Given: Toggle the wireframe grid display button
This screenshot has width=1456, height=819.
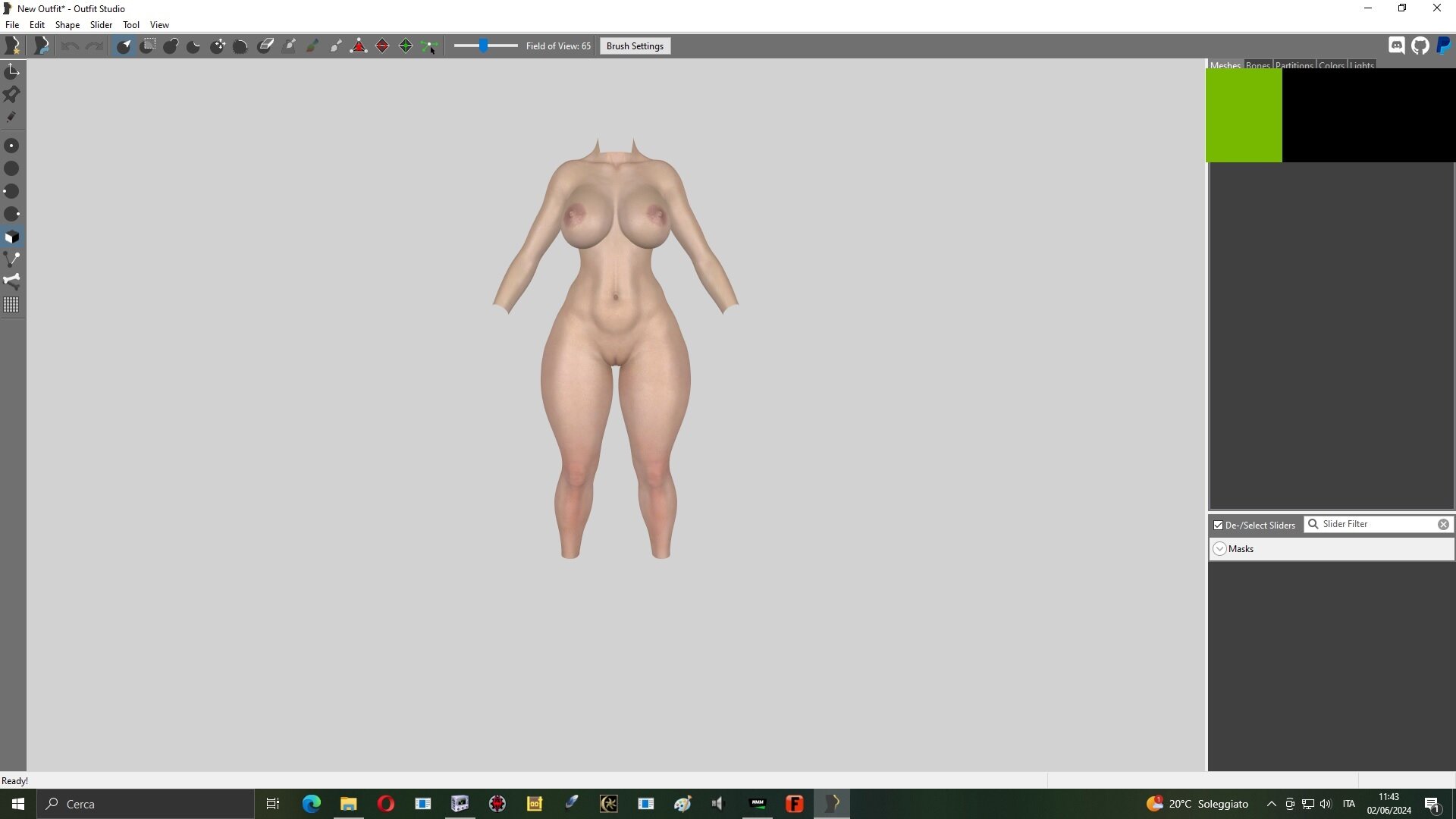Looking at the screenshot, I should (x=11, y=305).
